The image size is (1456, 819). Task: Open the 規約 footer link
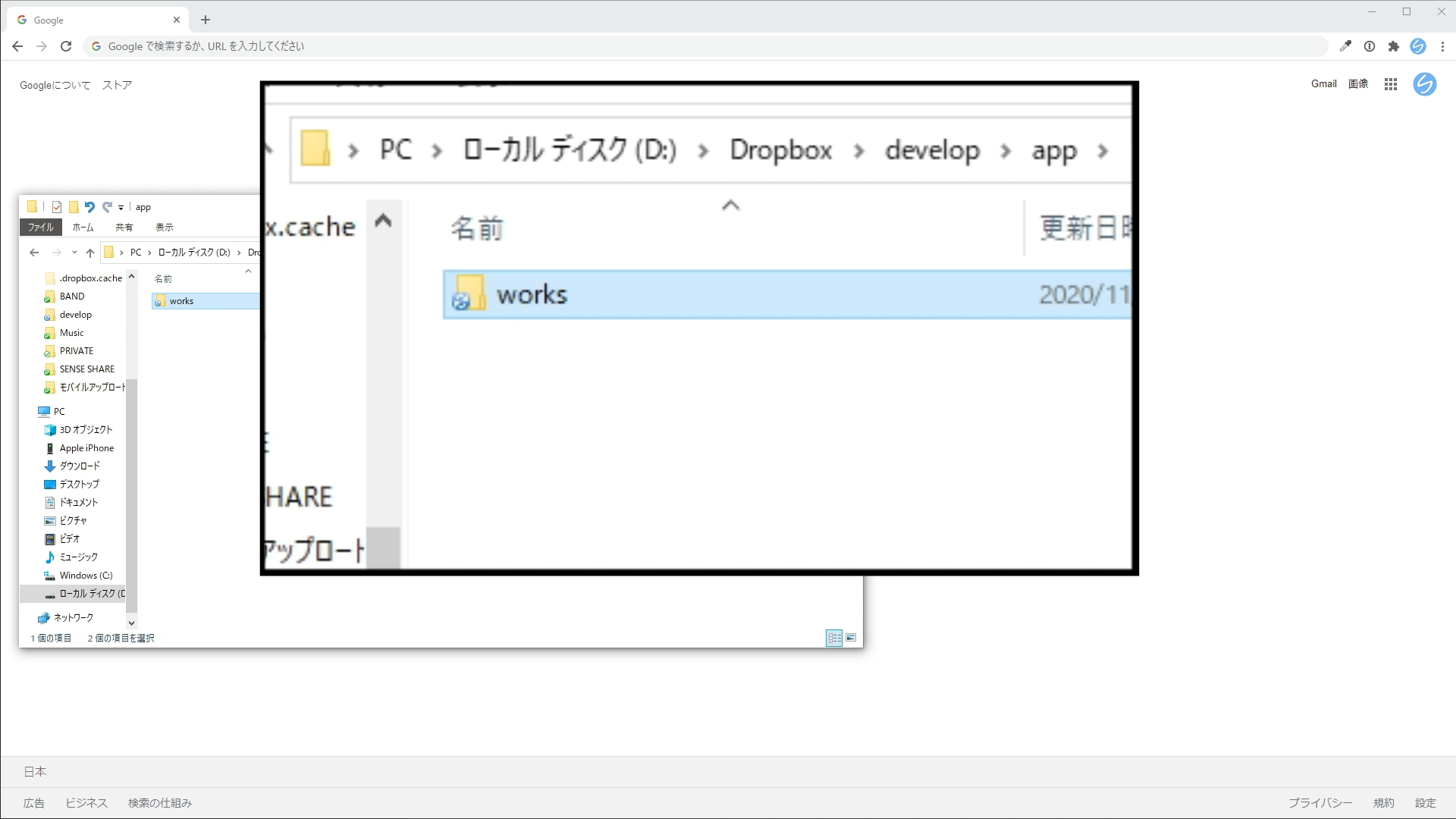1384,803
